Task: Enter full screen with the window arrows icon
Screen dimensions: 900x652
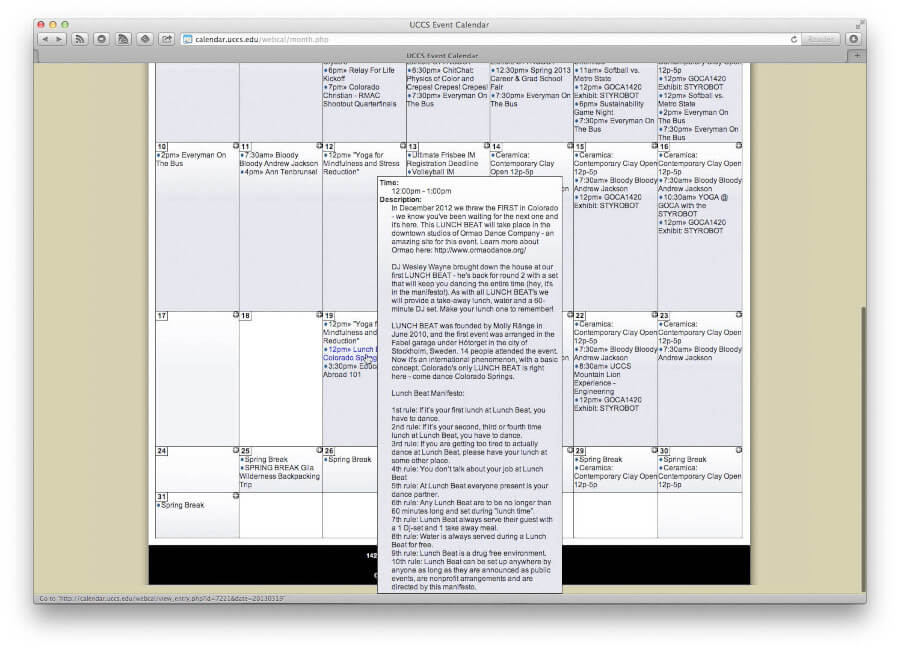Action: (x=859, y=25)
